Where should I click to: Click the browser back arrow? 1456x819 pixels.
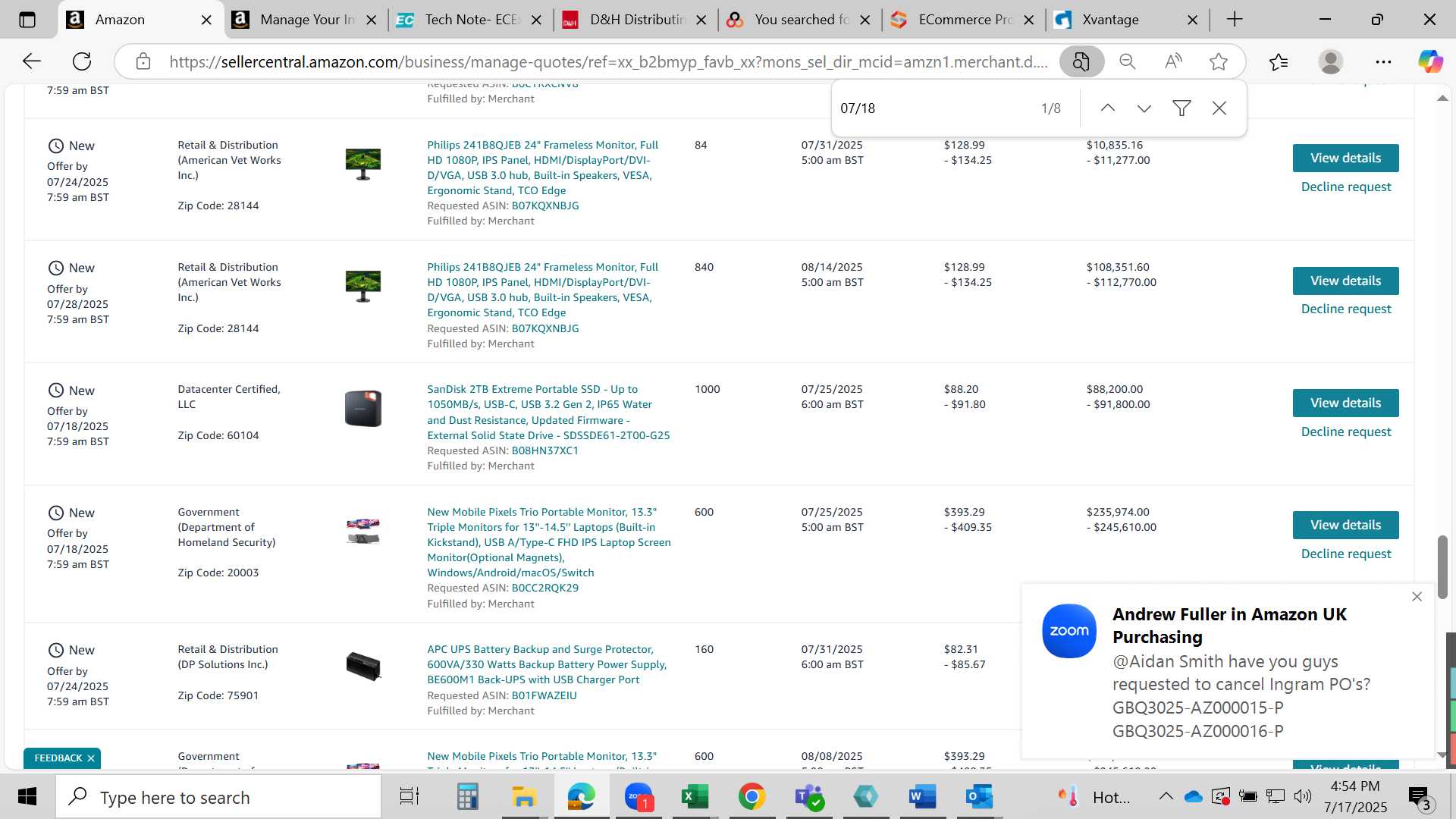tap(31, 61)
